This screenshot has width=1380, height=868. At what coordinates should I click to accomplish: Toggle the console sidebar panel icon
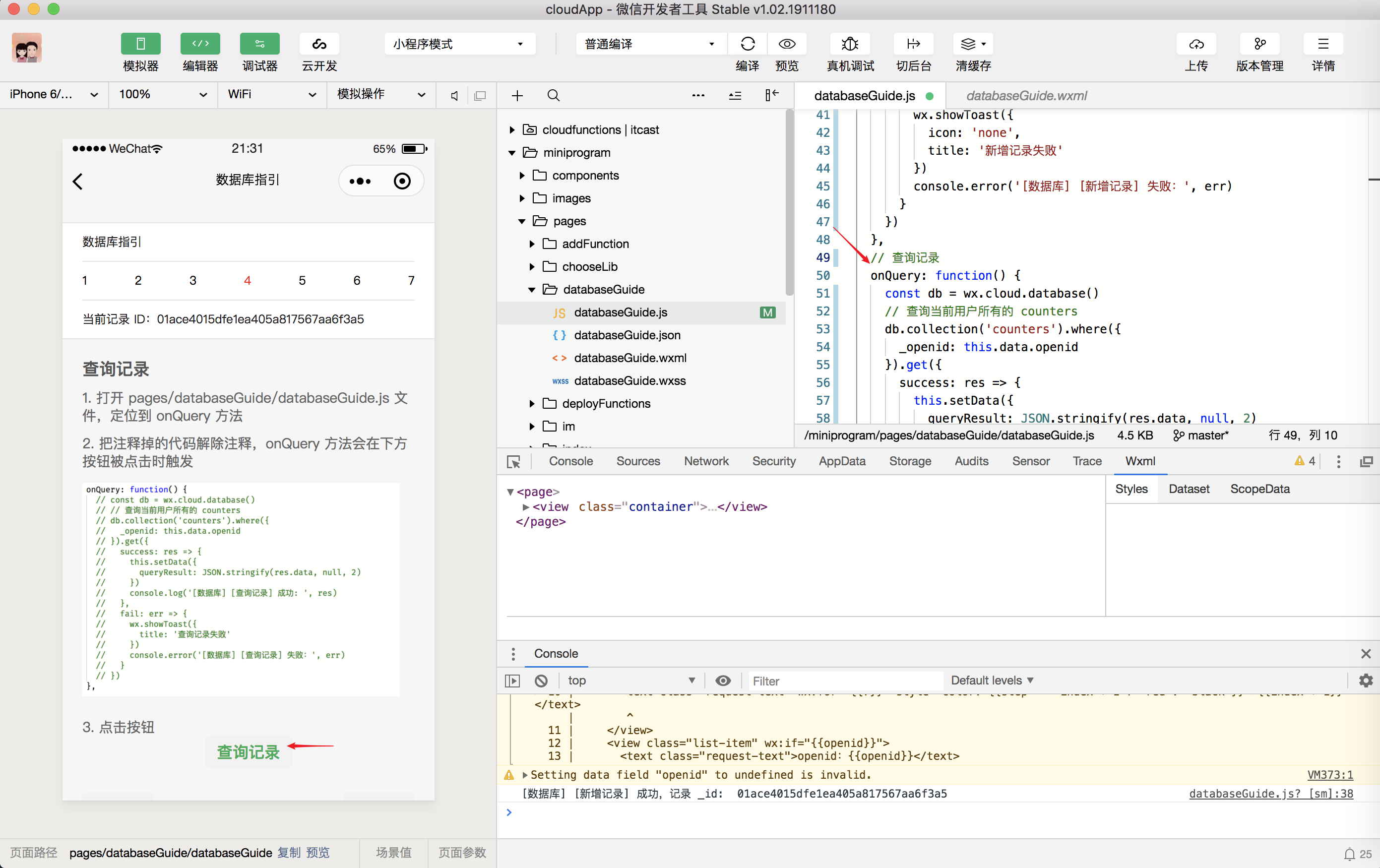[x=512, y=681]
